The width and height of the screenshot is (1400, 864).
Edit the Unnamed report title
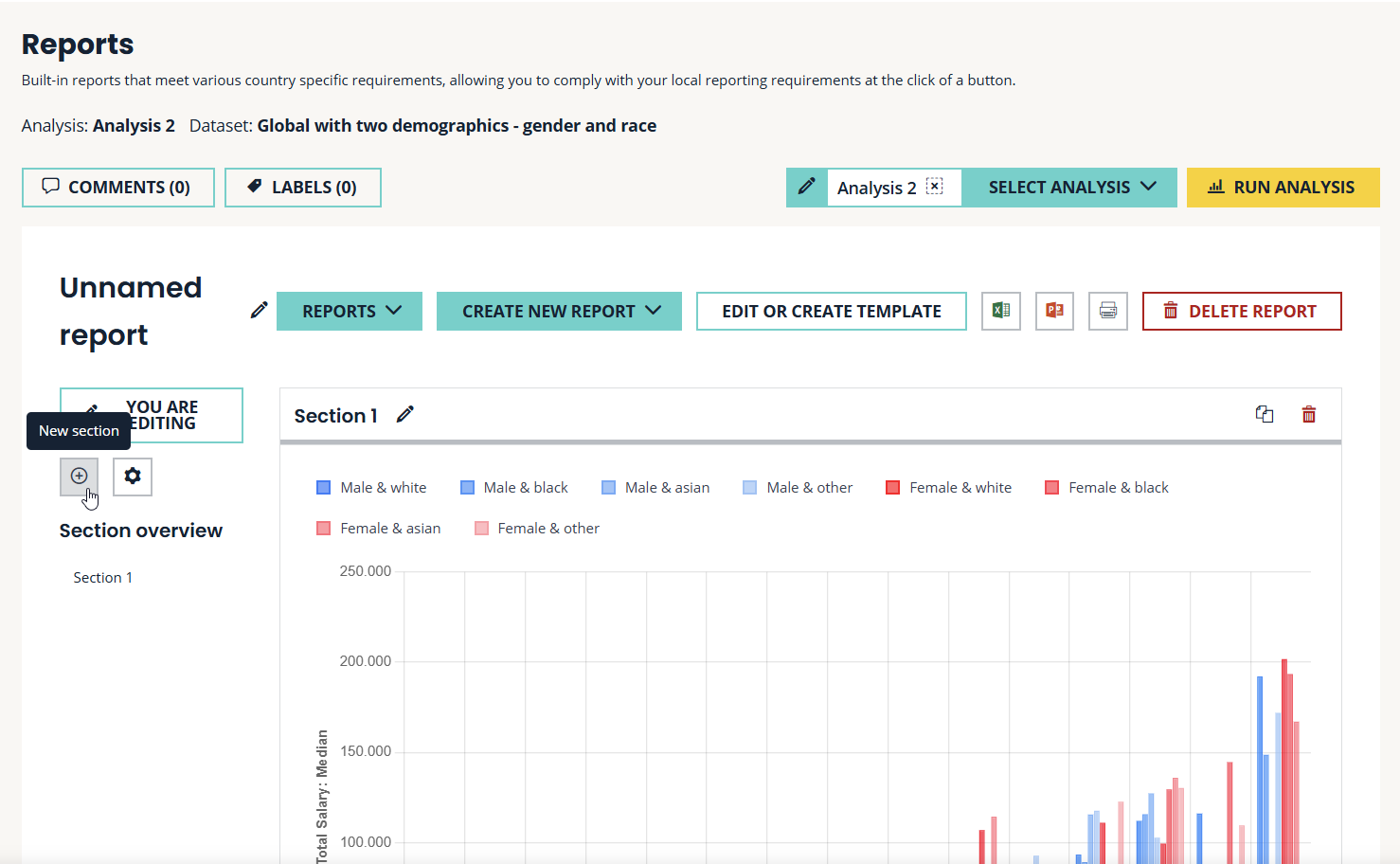click(259, 311)
